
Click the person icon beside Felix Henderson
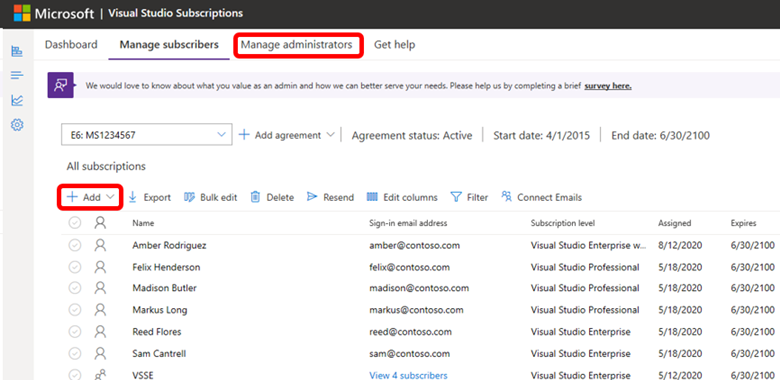100,267
